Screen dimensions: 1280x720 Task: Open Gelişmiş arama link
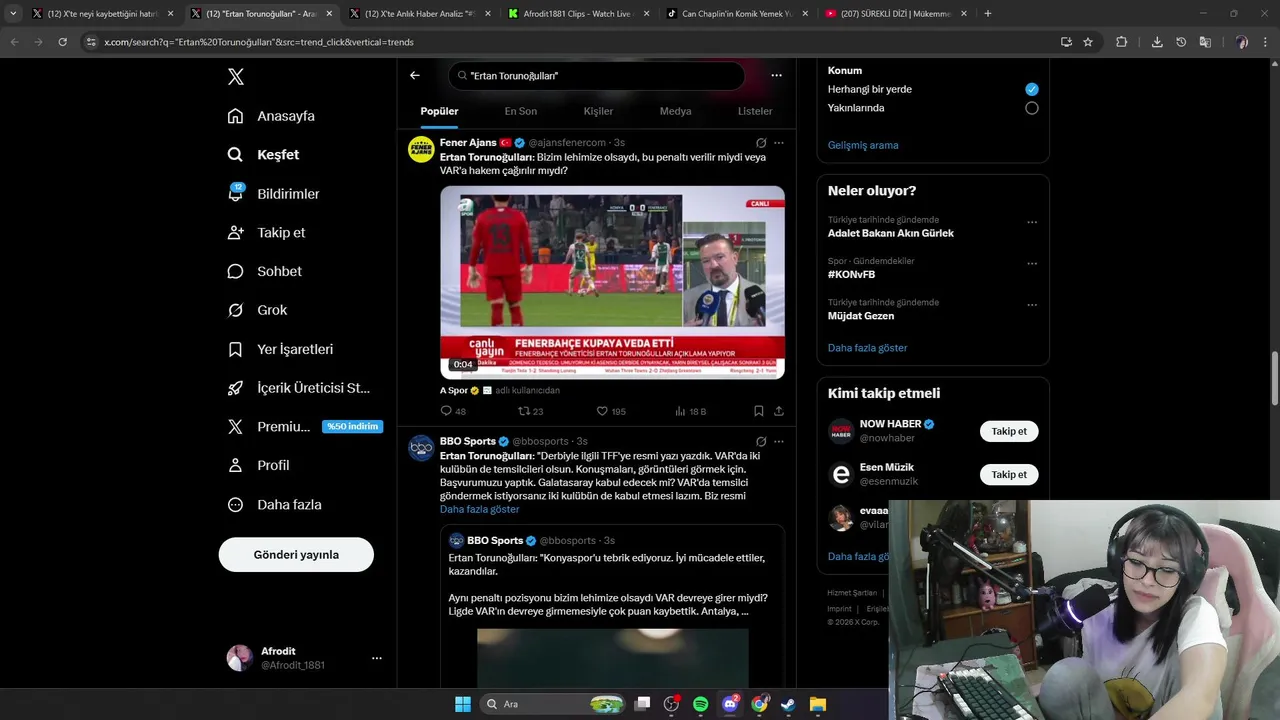pos(863,145)
